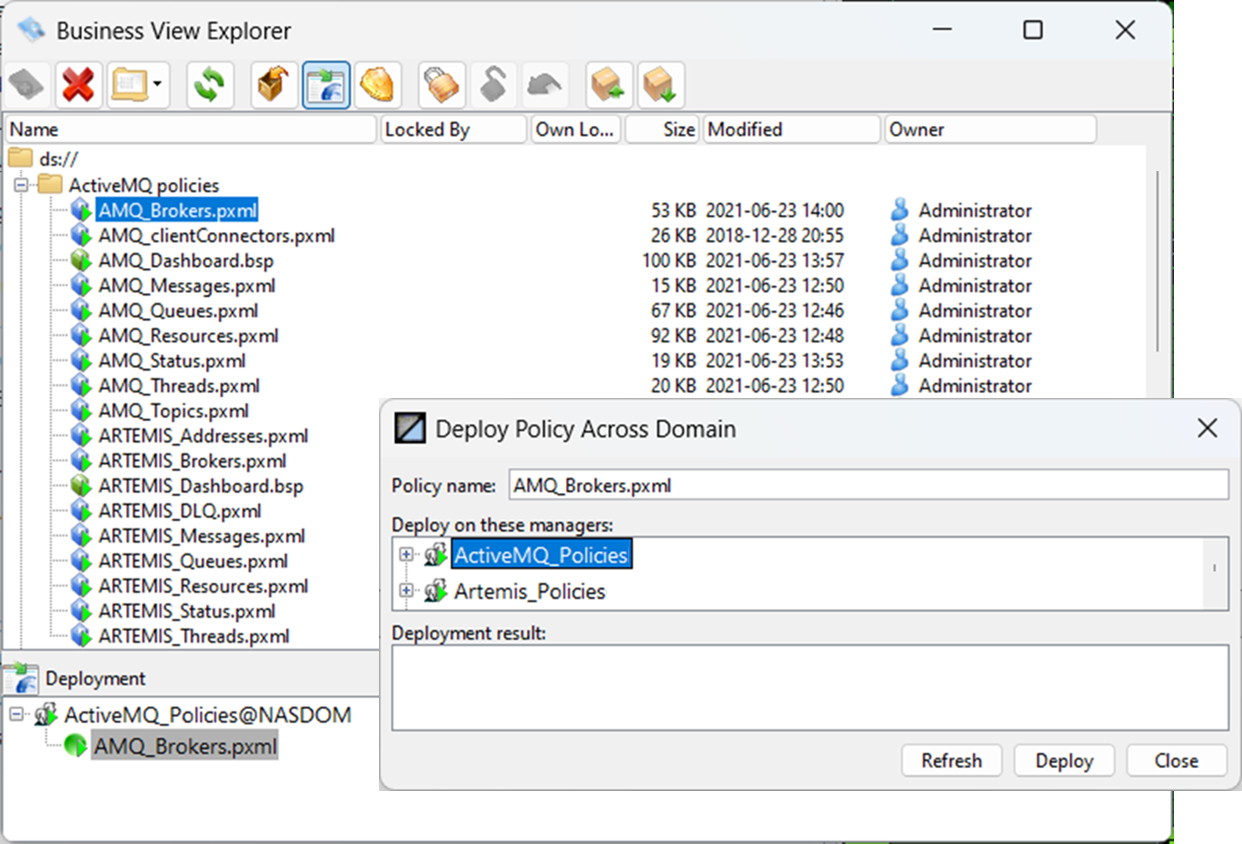The width and height of the screenshot is (1242, 844).
Task: Select AMQ_clientConnectors.pxml file
Action: (216, 235)
